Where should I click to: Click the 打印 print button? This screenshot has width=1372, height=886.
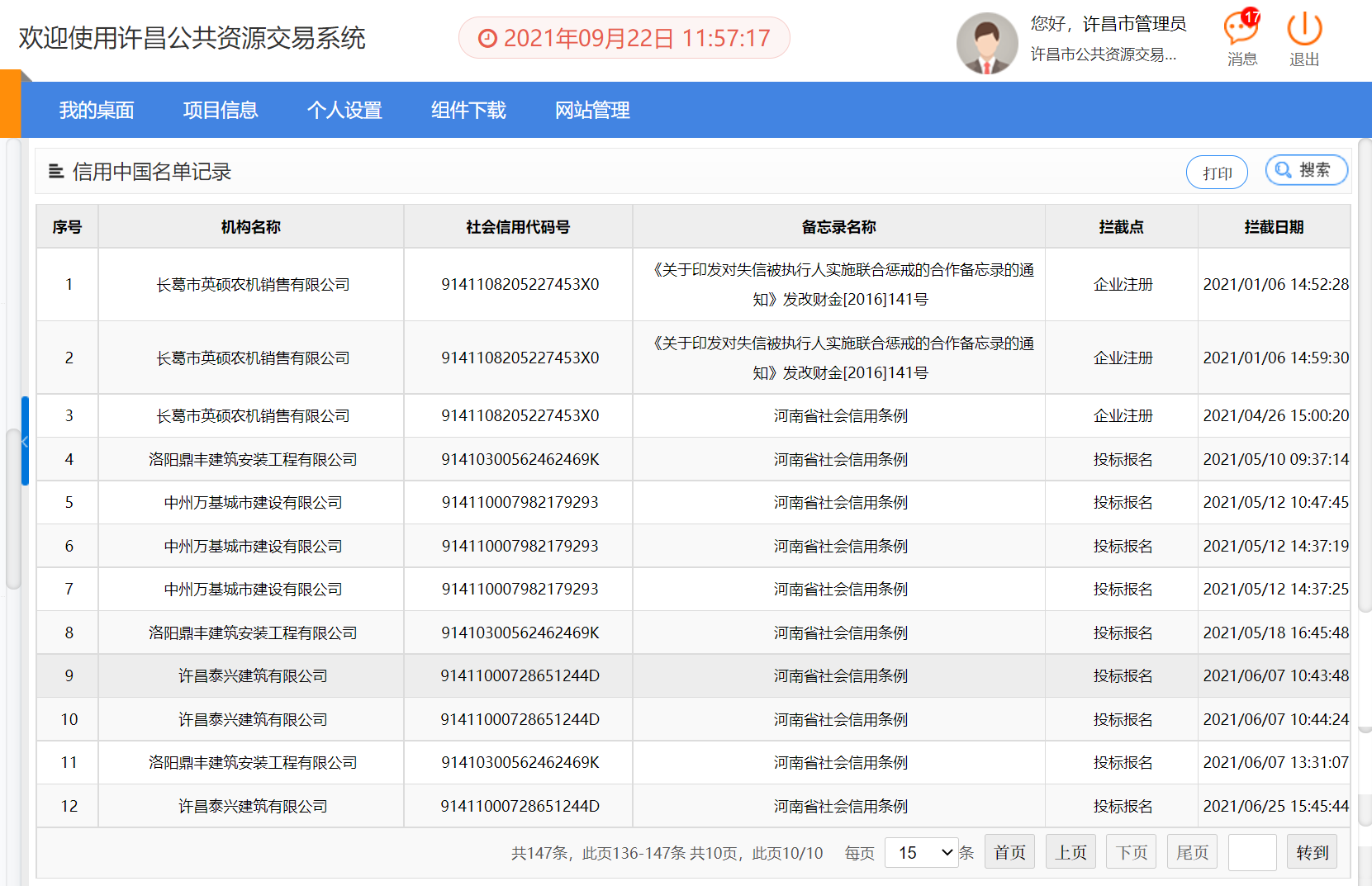pyautogui.click(x=1217, y=173)
